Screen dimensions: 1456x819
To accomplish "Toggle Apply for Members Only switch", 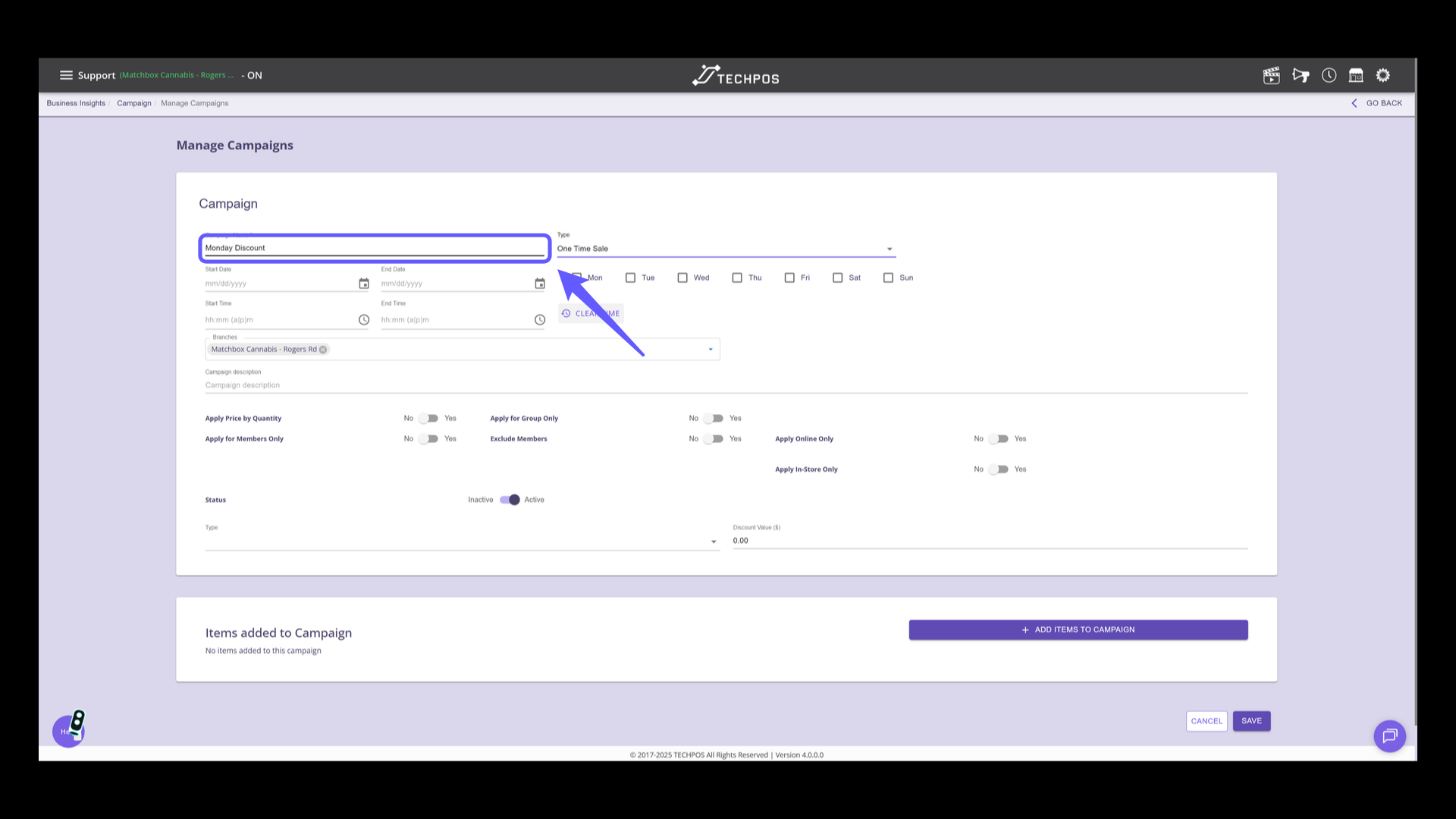I will [x=429, y=439].
